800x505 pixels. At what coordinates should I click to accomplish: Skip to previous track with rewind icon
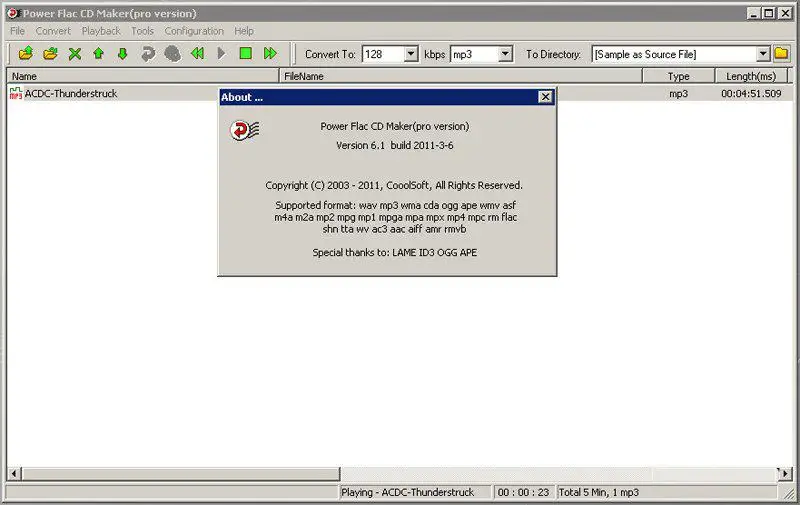[x=197, y=53]
